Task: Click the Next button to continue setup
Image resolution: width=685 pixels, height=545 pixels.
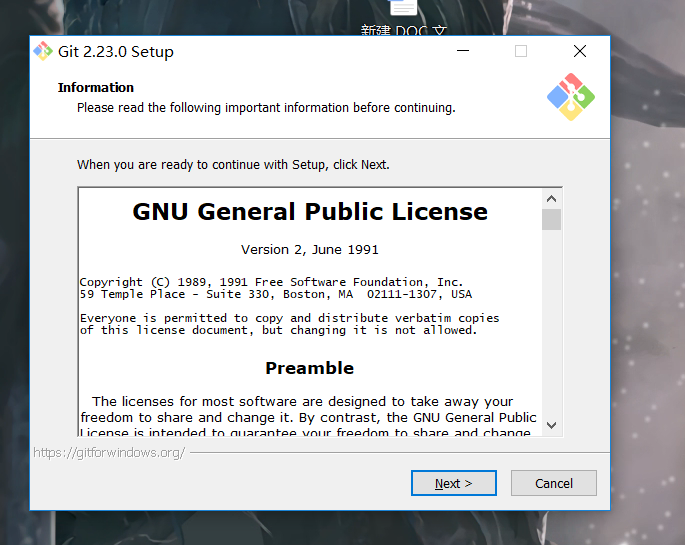Action: (x=453, y=483)
